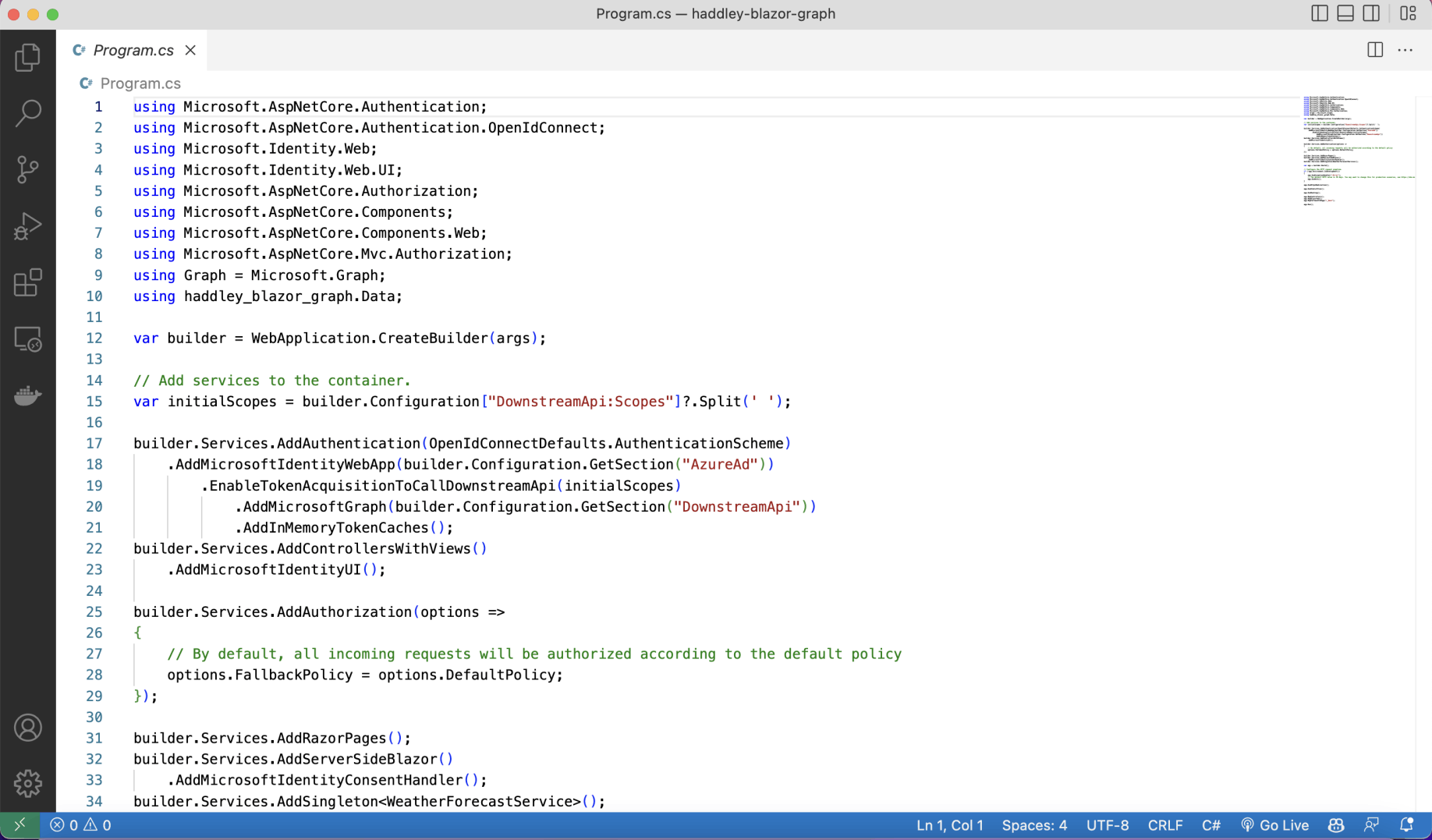Open the Customize Layout control
The image size is (1432, 840).
point(1409,13)
